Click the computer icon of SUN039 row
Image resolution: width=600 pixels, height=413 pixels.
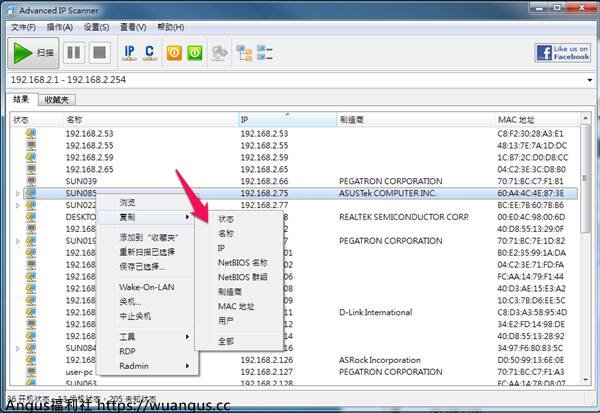[31, 181]
